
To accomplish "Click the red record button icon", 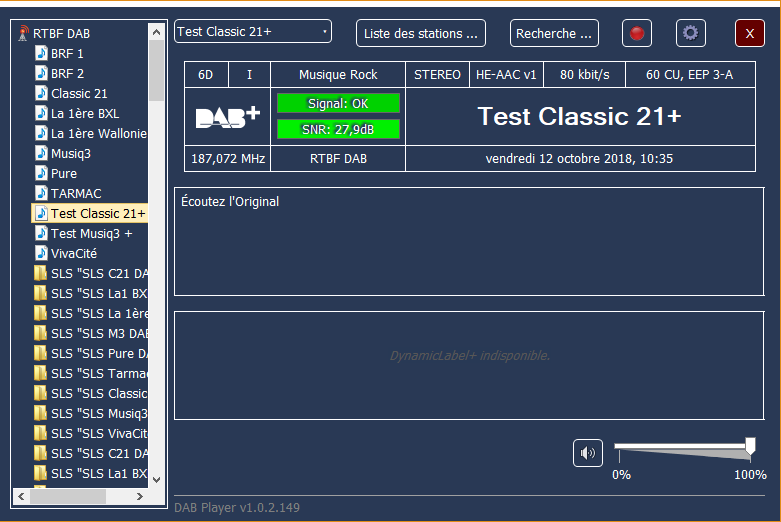I will [637, 33].
